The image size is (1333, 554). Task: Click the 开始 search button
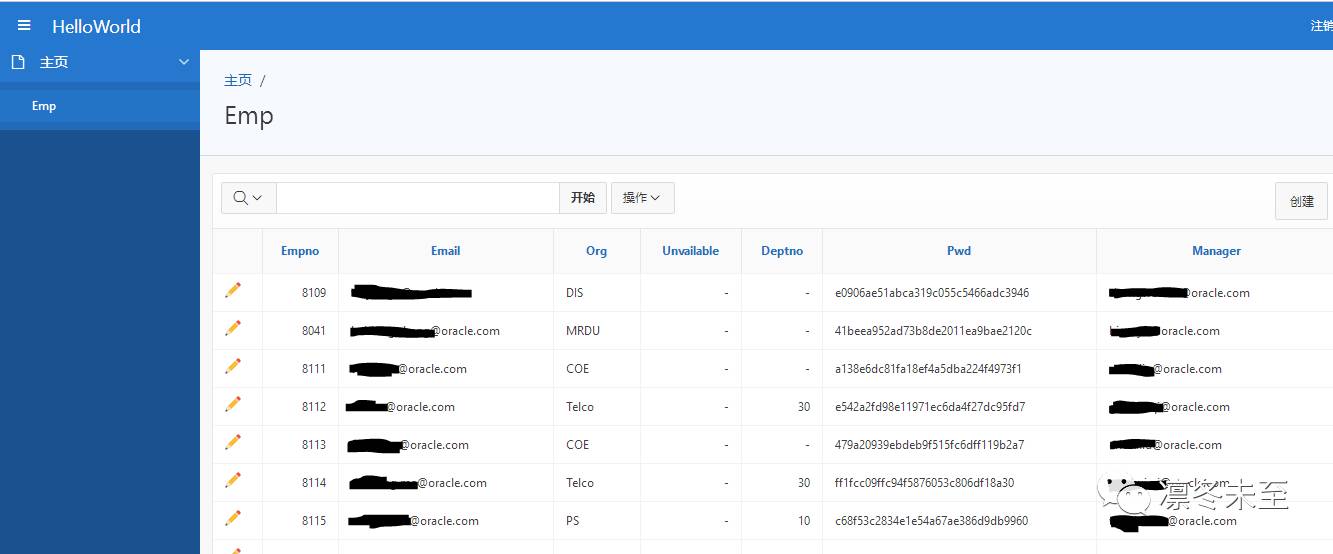(583, 198)
